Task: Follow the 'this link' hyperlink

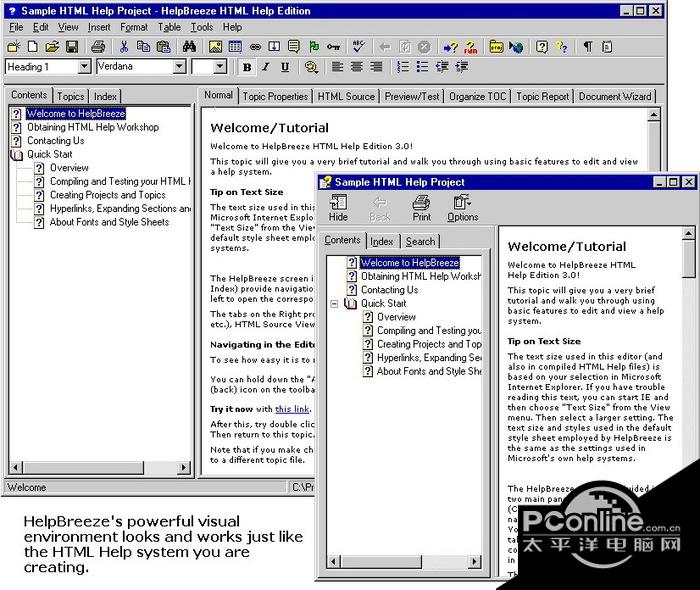Action: pos(292,409)
